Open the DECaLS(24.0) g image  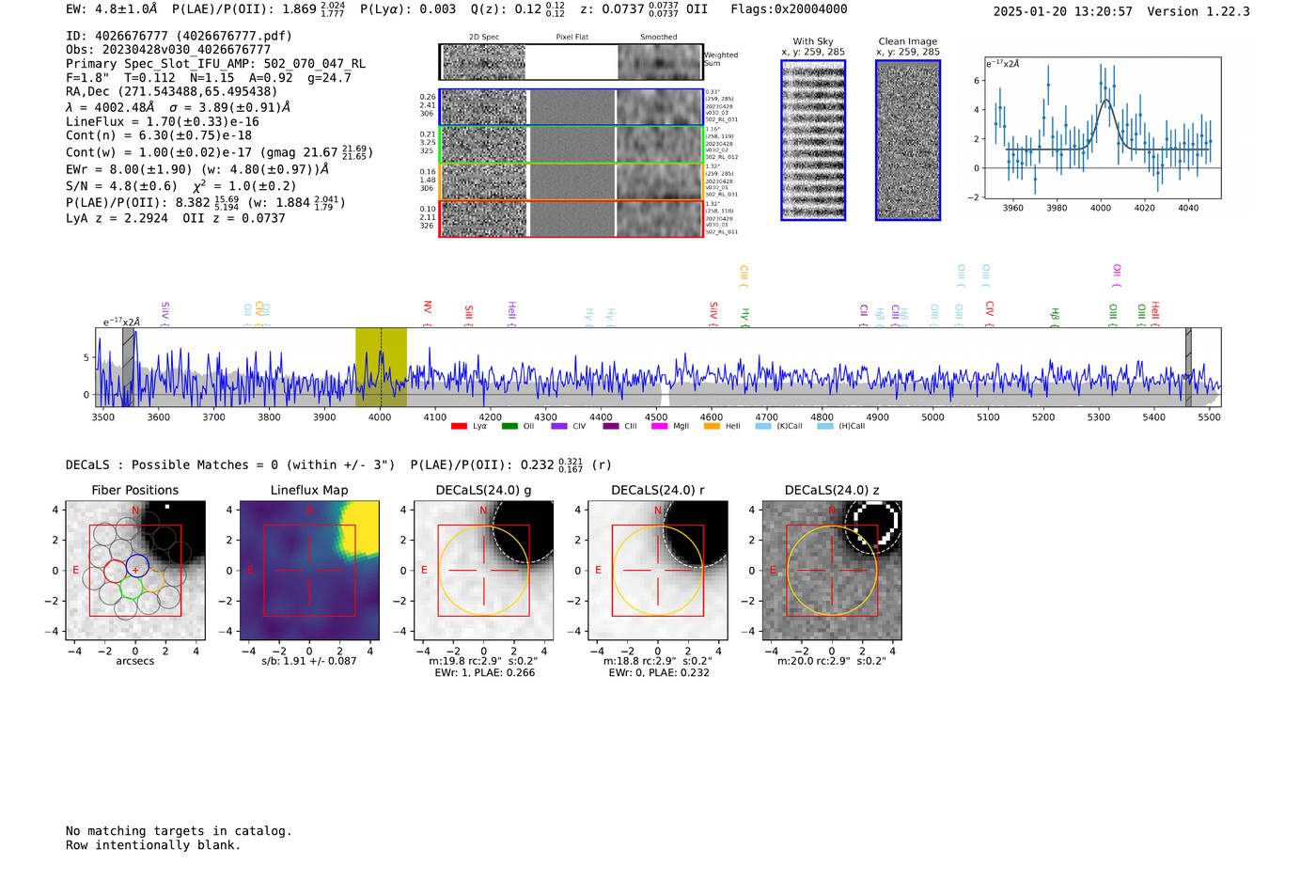[x=484, y=571]
